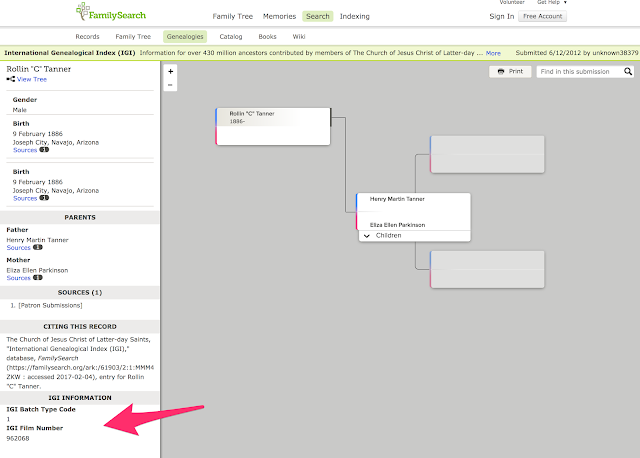Click the empty grandparent card above Henry
This screenshot has height=458, width=640.
click(x=487, y=154)
